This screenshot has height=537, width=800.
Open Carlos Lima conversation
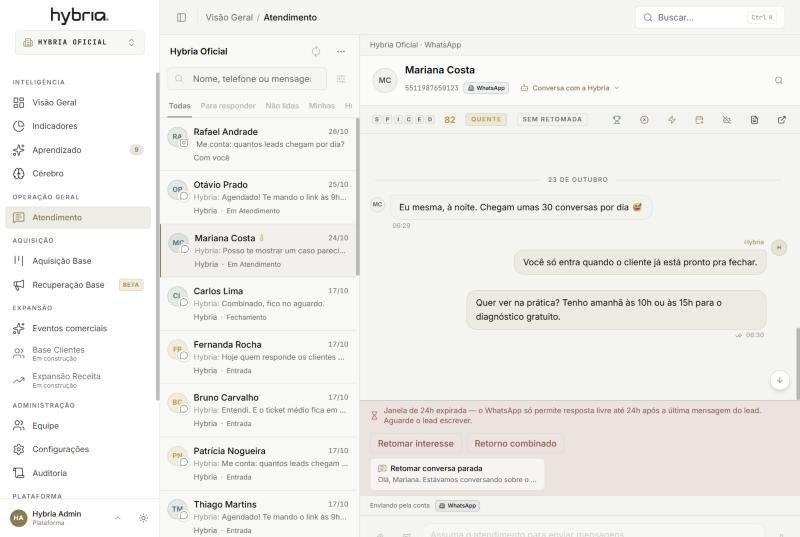258,303
